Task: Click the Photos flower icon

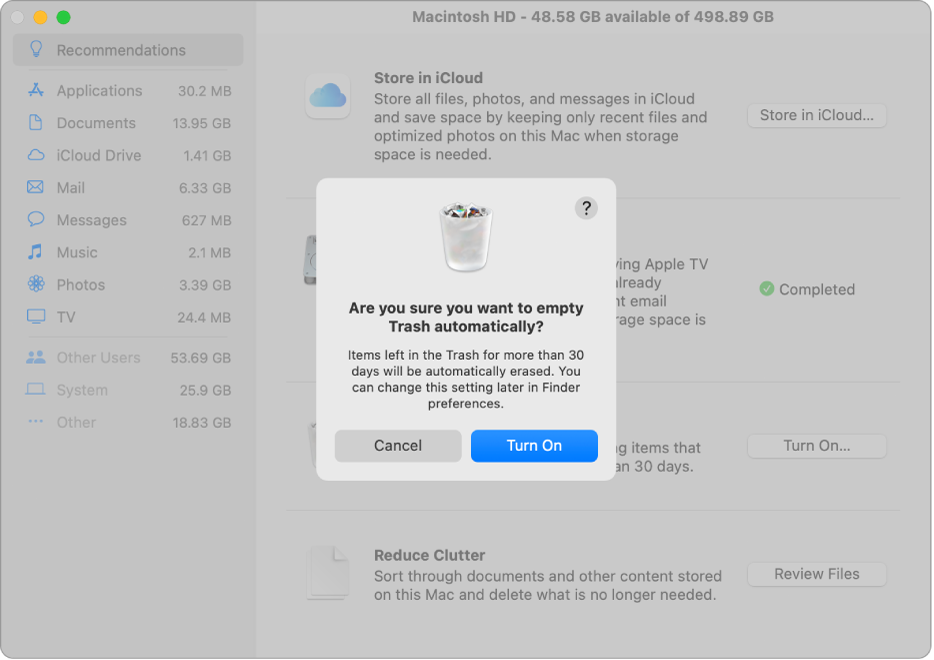Action: click(36, 284)
